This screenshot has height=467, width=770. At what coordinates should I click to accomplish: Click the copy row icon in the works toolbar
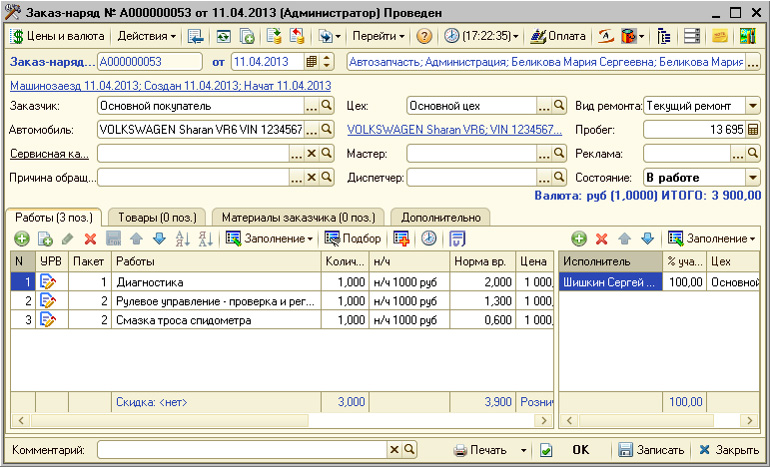point(45,239)
